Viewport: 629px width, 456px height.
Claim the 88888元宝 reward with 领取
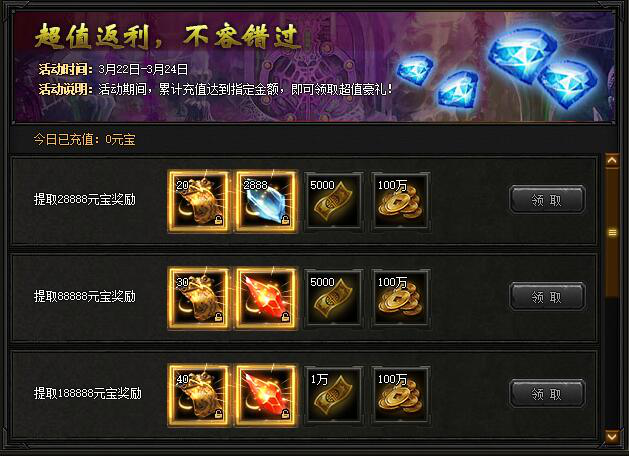(547, 297)
